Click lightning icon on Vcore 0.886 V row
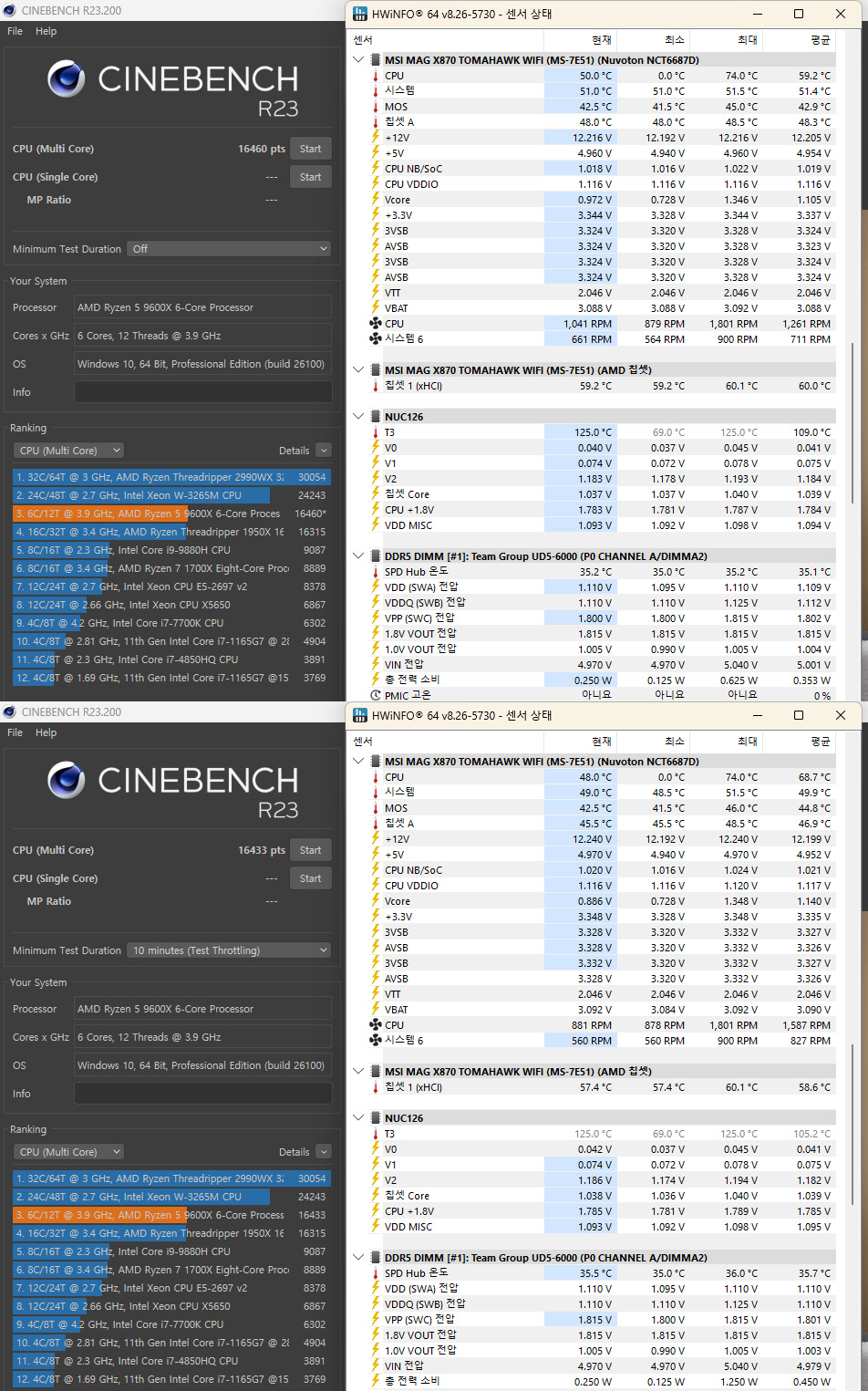This screenshot has height=1391, width=868. pyautogui.click(x=375, y=901)
